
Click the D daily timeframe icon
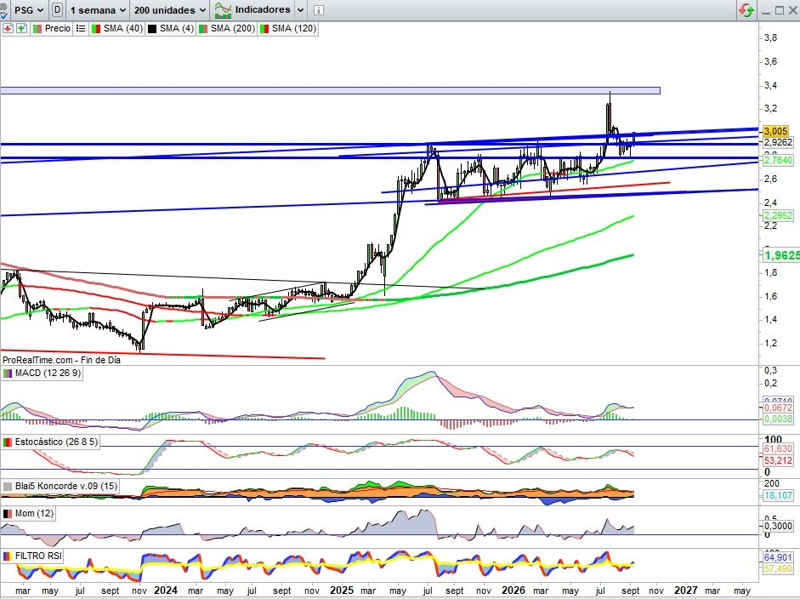(x=58, y=10)
